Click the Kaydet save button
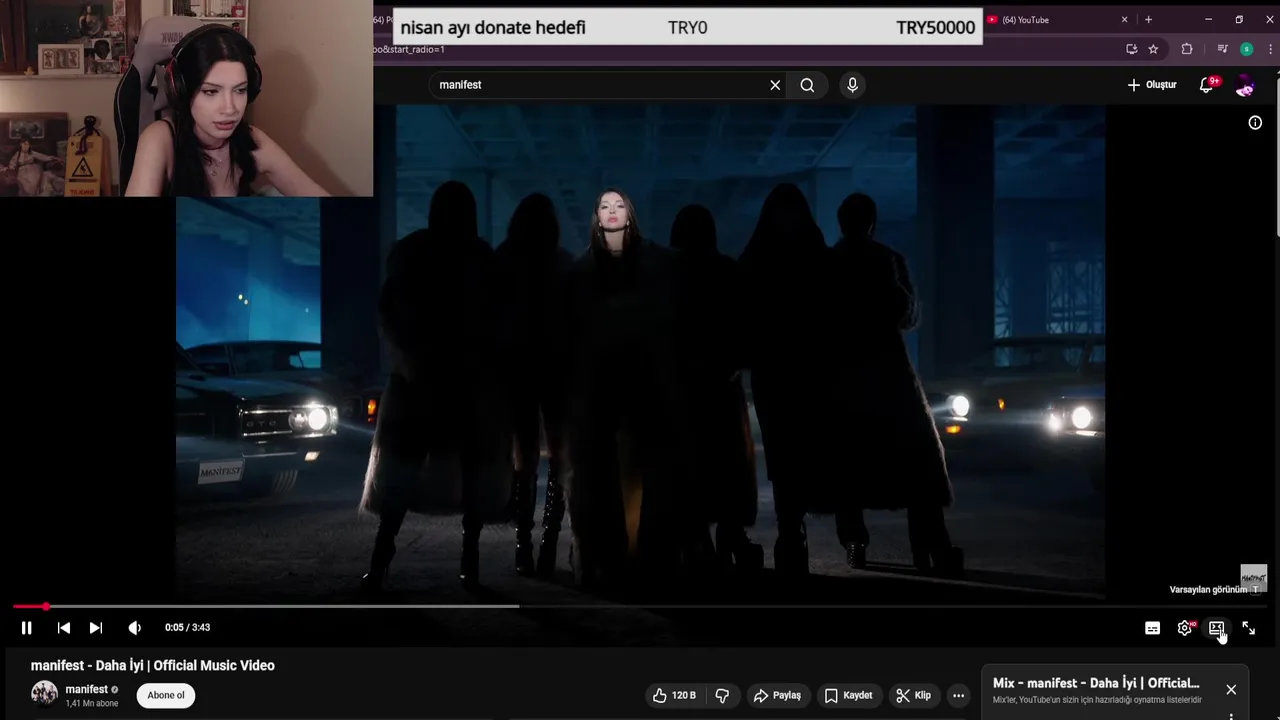 click(848, 695)
